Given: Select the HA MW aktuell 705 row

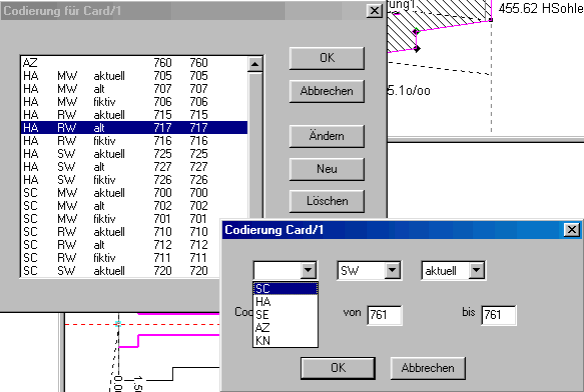Looking at the screenshot, I should pyautogui.click(x=134, y=76).
